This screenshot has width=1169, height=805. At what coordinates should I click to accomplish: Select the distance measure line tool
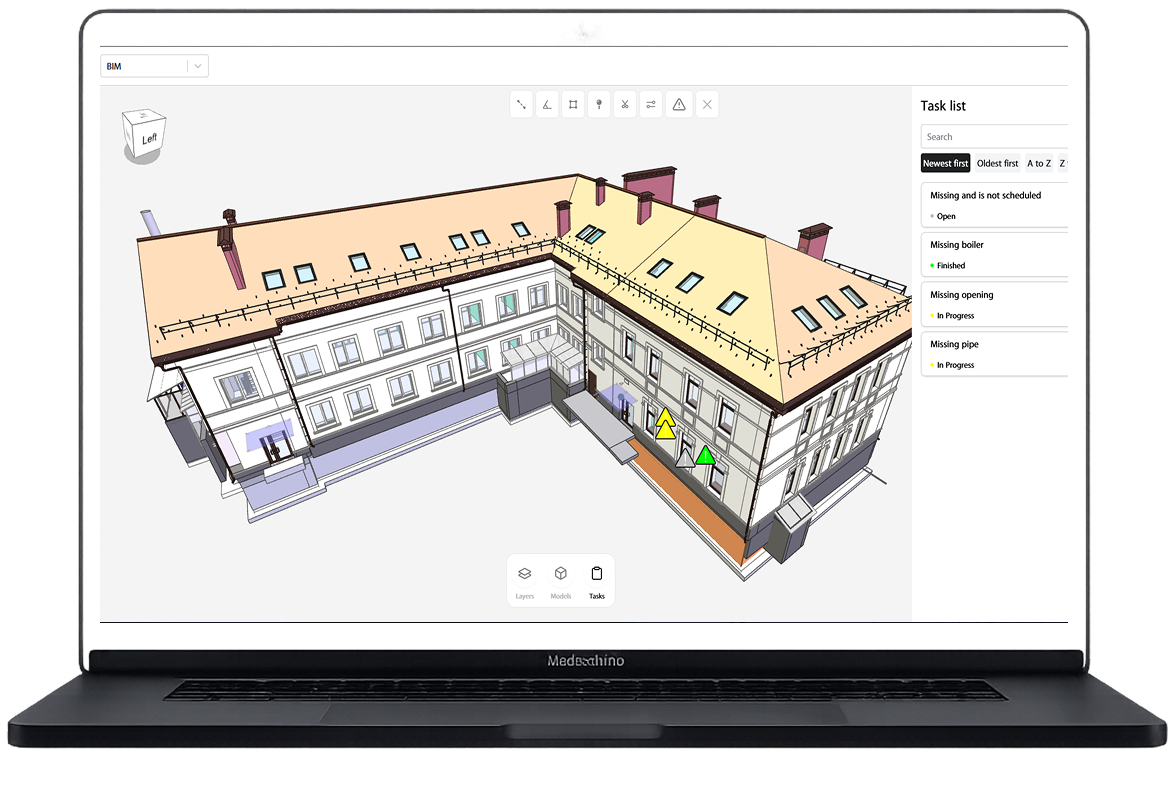click(x=521, y=104)
